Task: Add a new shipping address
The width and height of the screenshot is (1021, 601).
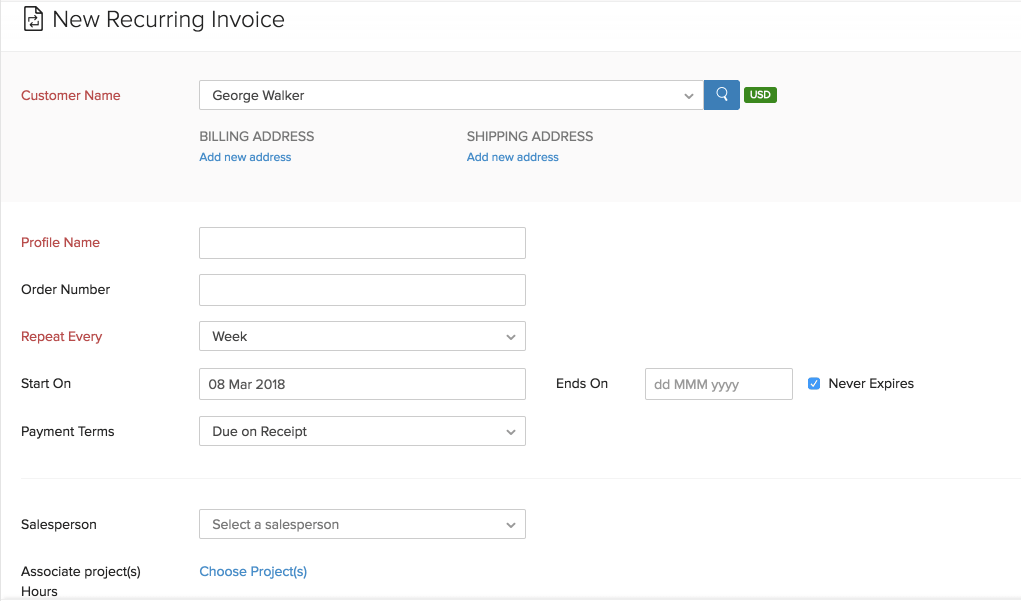Action: tap(512, 157)
